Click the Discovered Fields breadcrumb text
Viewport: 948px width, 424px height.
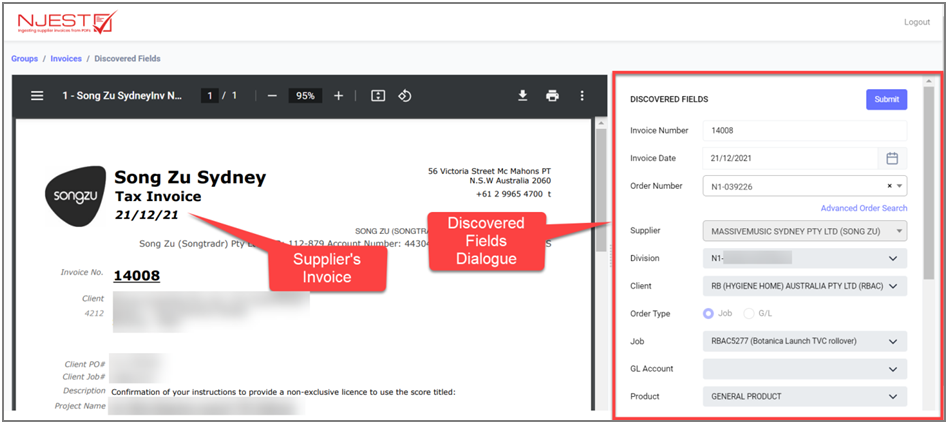128,59
